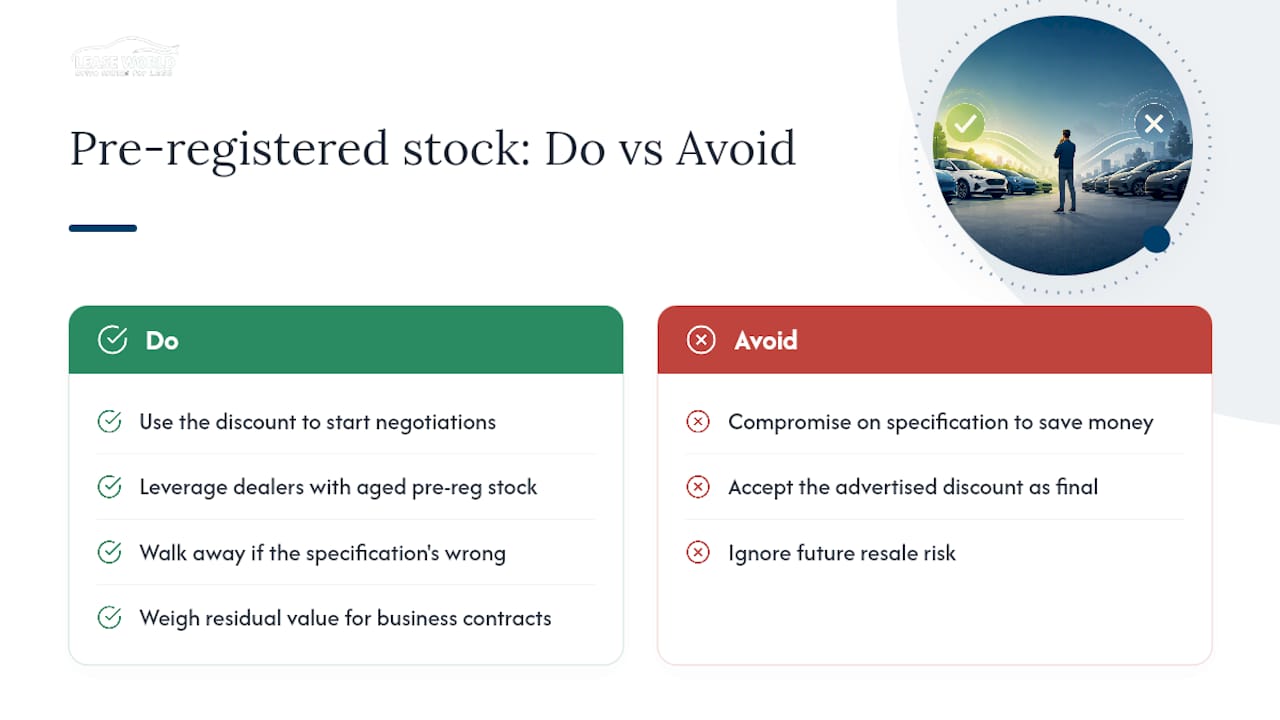Click the X badge on the circular photo
The image size is (1280, 720).
click(x=1154, y=124)
